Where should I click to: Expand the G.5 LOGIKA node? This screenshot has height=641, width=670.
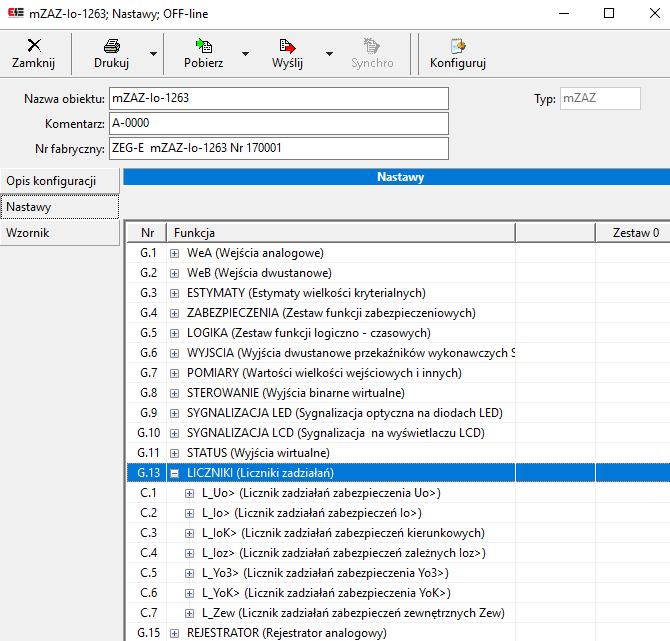pos(174,333)
